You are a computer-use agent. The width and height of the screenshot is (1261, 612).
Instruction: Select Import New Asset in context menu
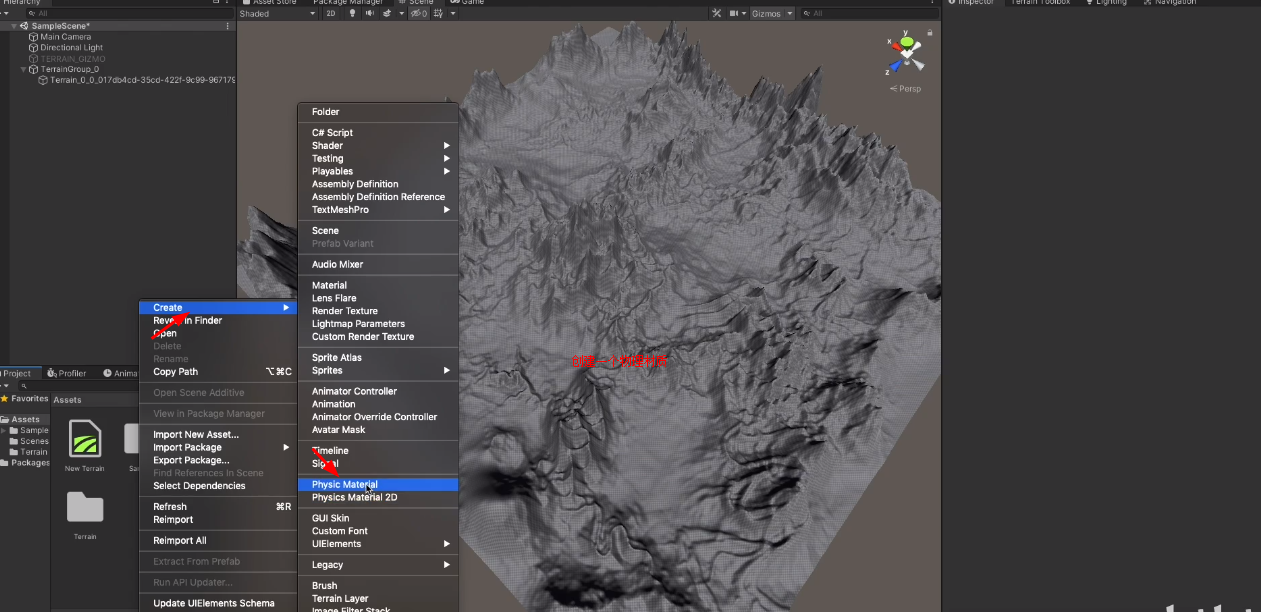click(x=218, y=435)
